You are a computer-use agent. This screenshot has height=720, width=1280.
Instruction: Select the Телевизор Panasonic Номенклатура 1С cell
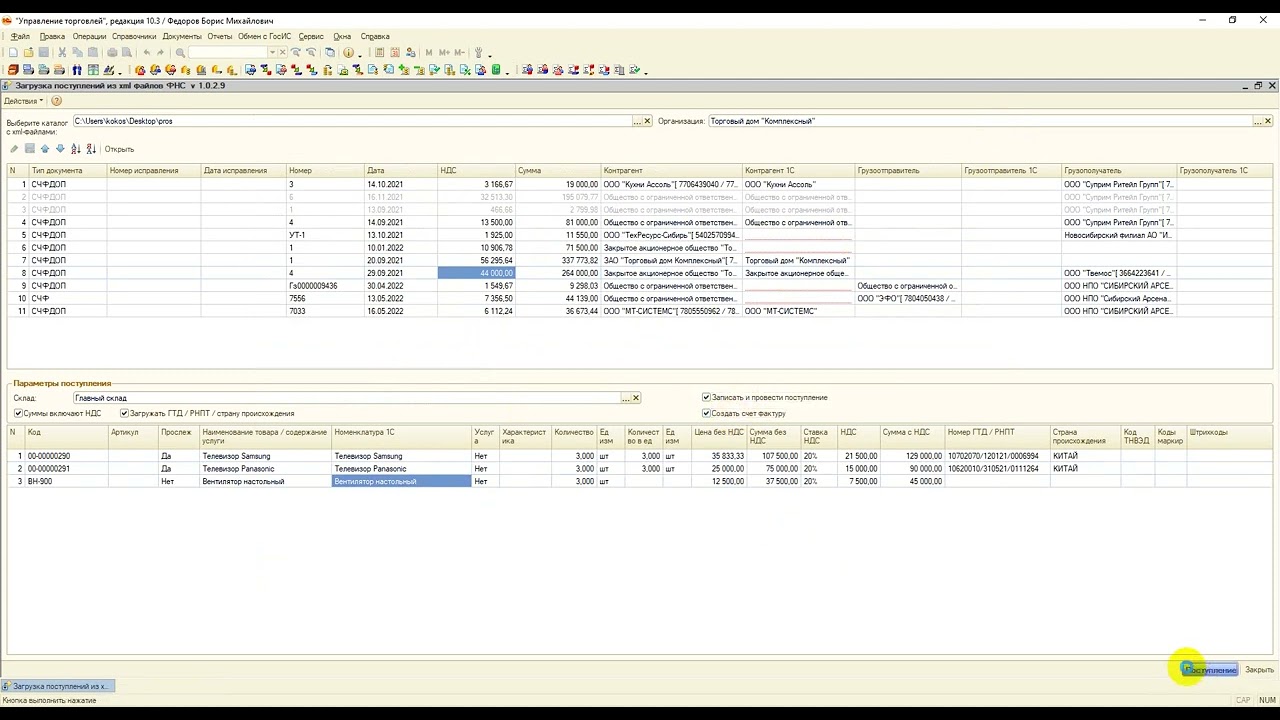point(401,469)
